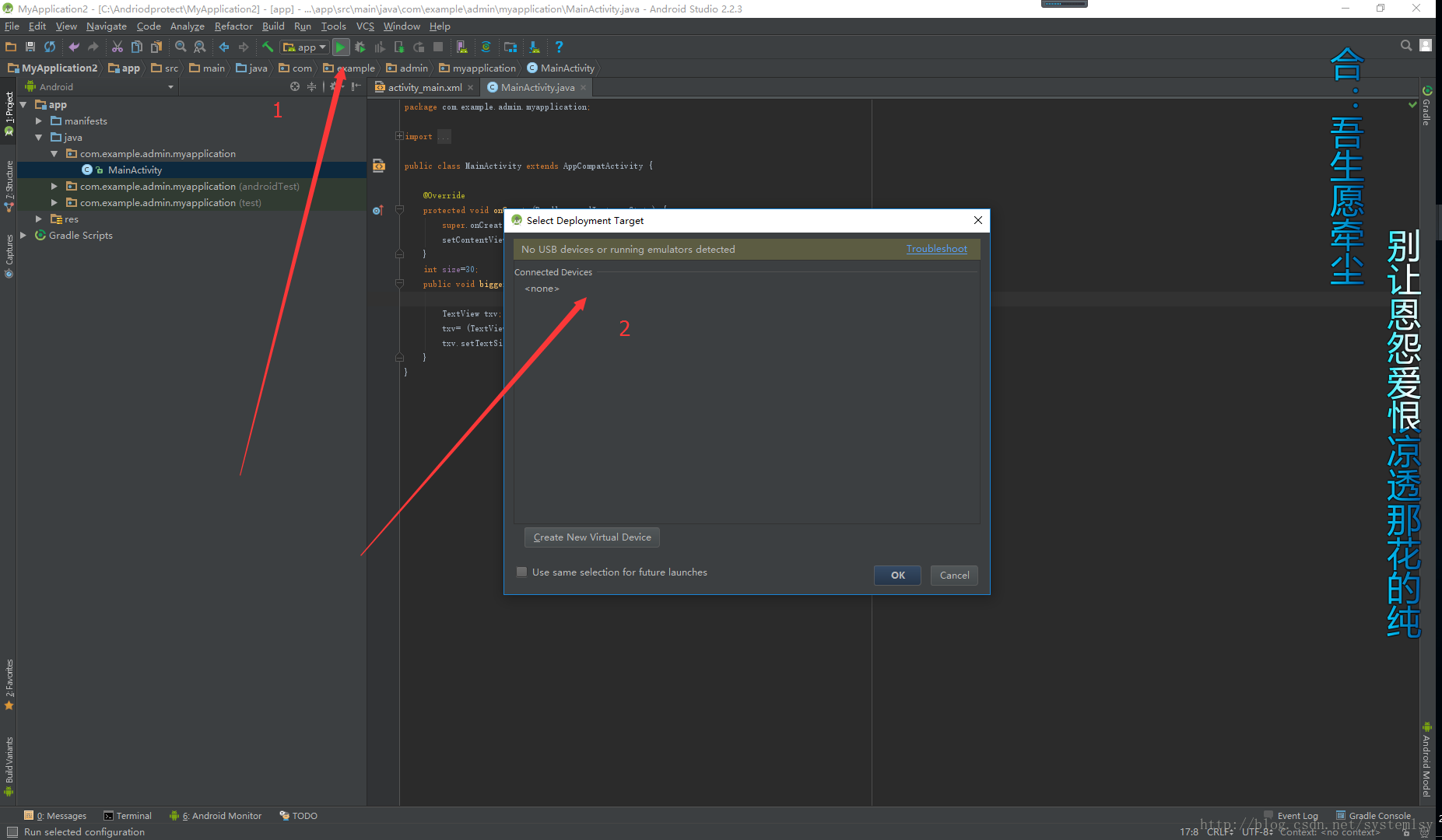Click the Synchronize toolbar icon
The width and height of the screenshot is (1442, 840).
[x=50, y=47]
